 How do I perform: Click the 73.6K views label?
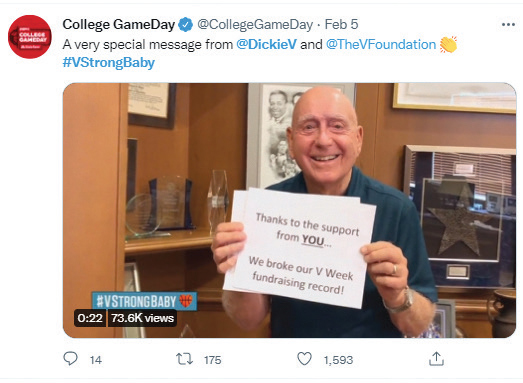[142, 318]
